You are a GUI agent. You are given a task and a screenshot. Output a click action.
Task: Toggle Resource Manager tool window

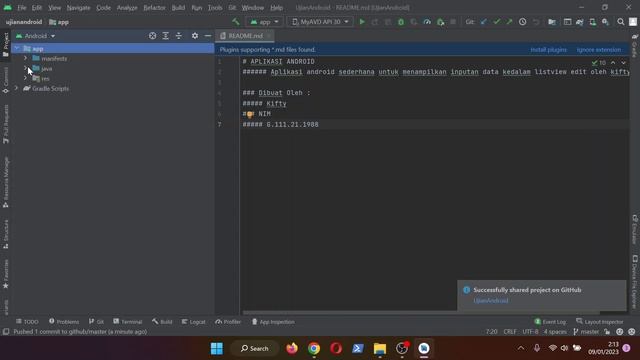click(x=6, y=182)
